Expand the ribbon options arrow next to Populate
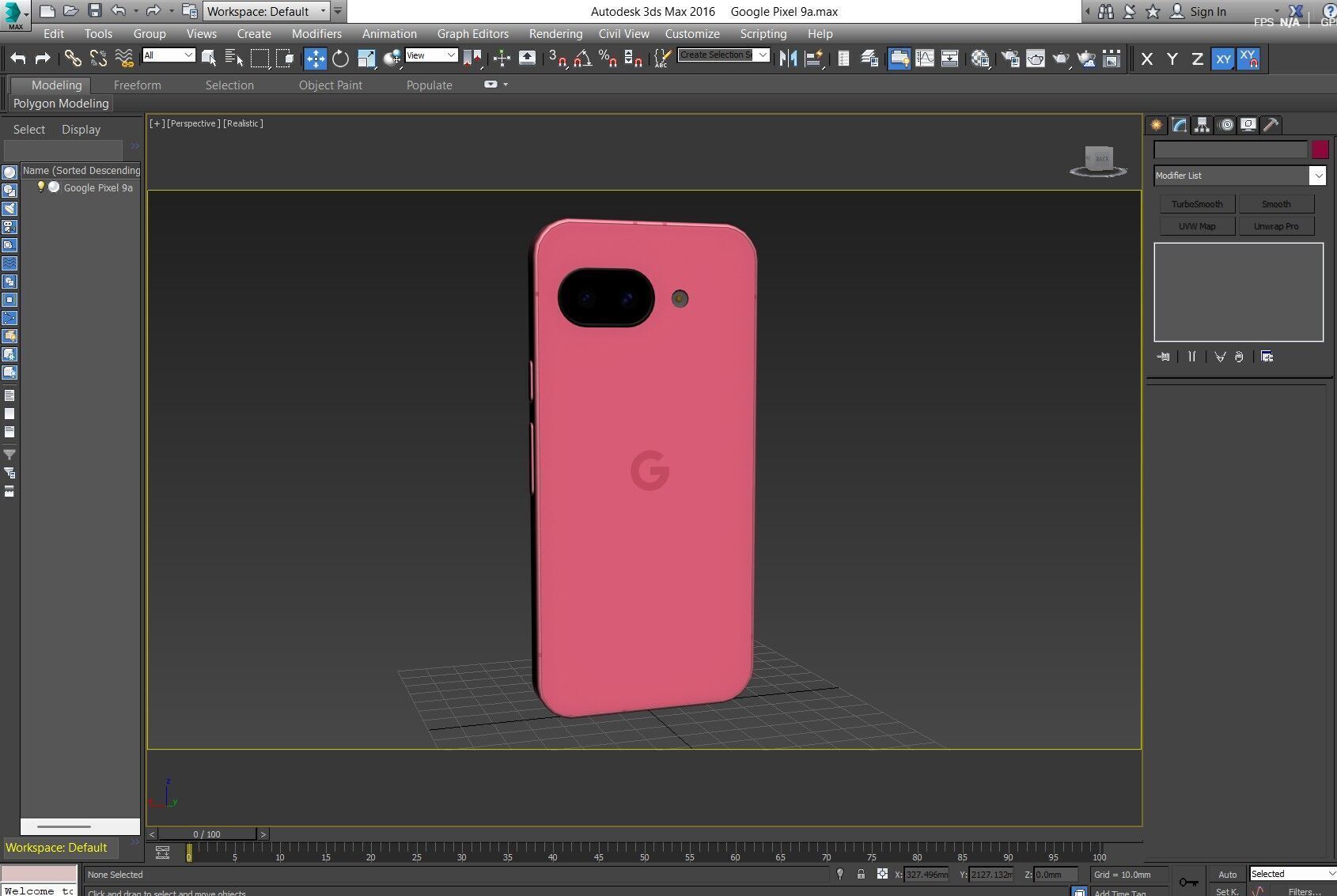 506,85
